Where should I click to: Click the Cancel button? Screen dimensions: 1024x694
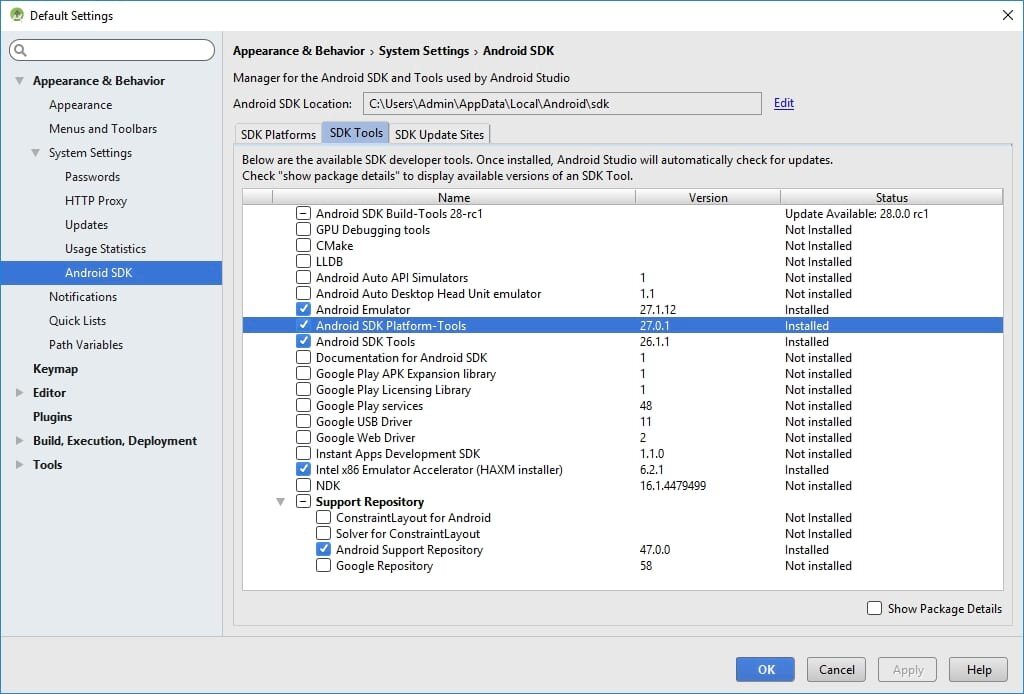click(837, 669)
